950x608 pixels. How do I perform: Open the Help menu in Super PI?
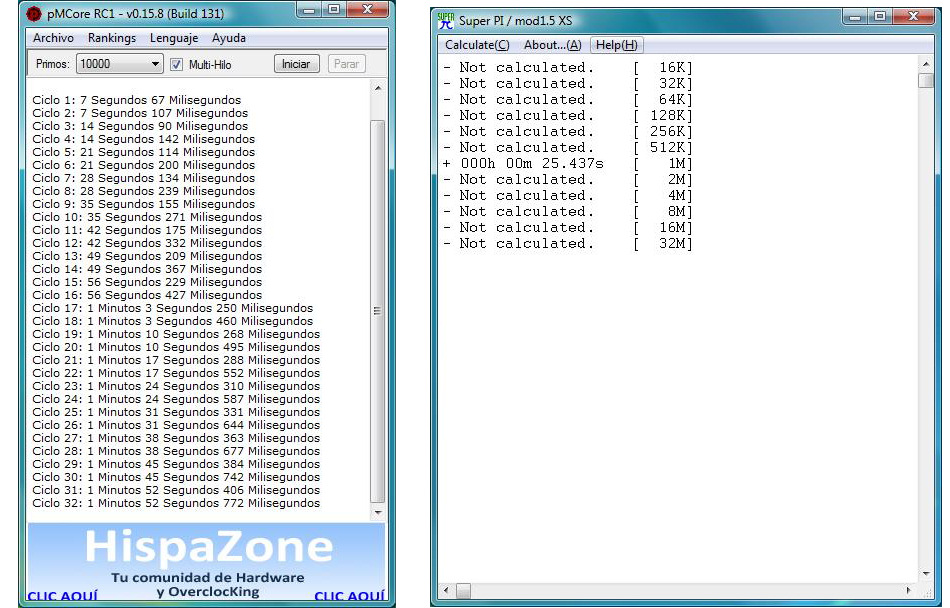[616, 45]
